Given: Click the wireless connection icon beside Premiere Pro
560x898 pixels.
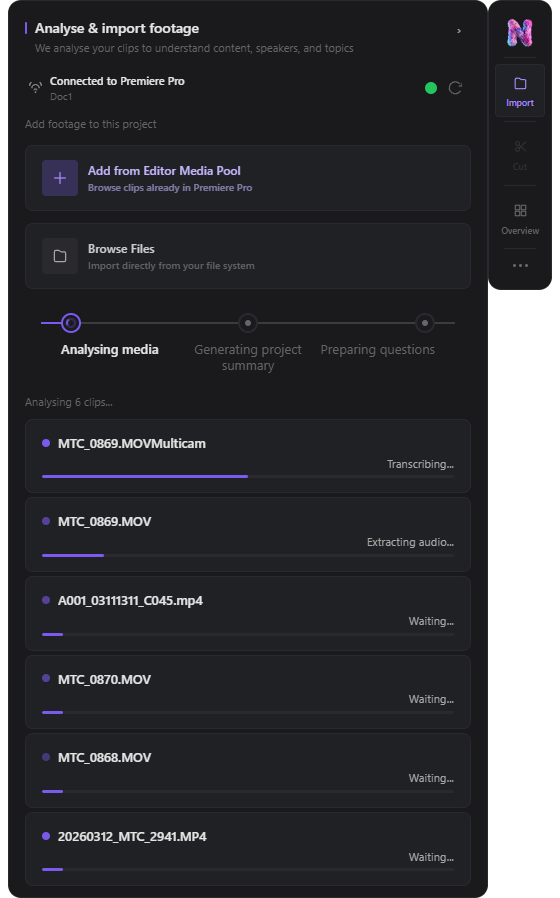Looking at the screenshot, I should 36,87.
